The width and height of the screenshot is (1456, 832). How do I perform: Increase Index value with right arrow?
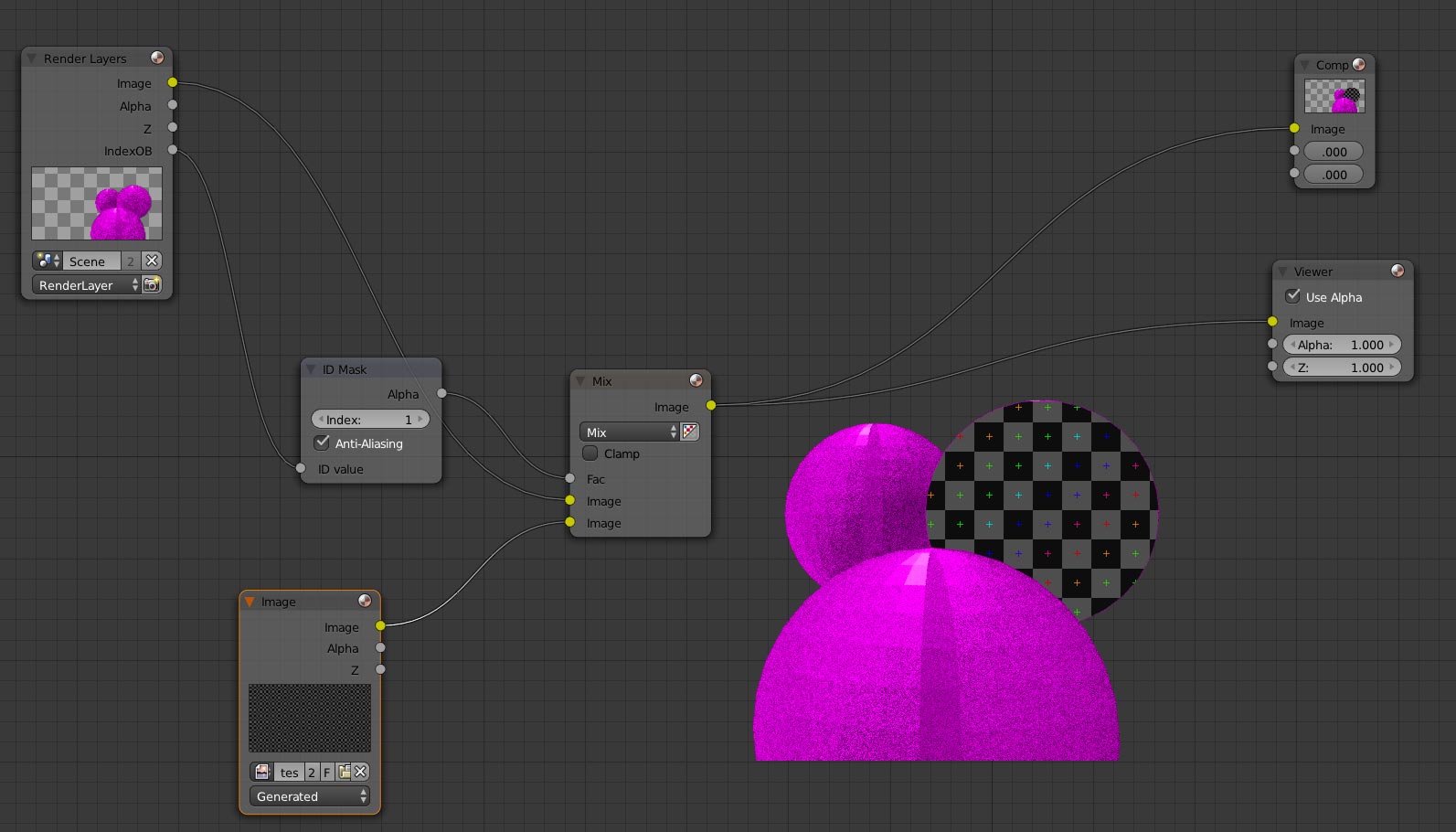[420, 419]
